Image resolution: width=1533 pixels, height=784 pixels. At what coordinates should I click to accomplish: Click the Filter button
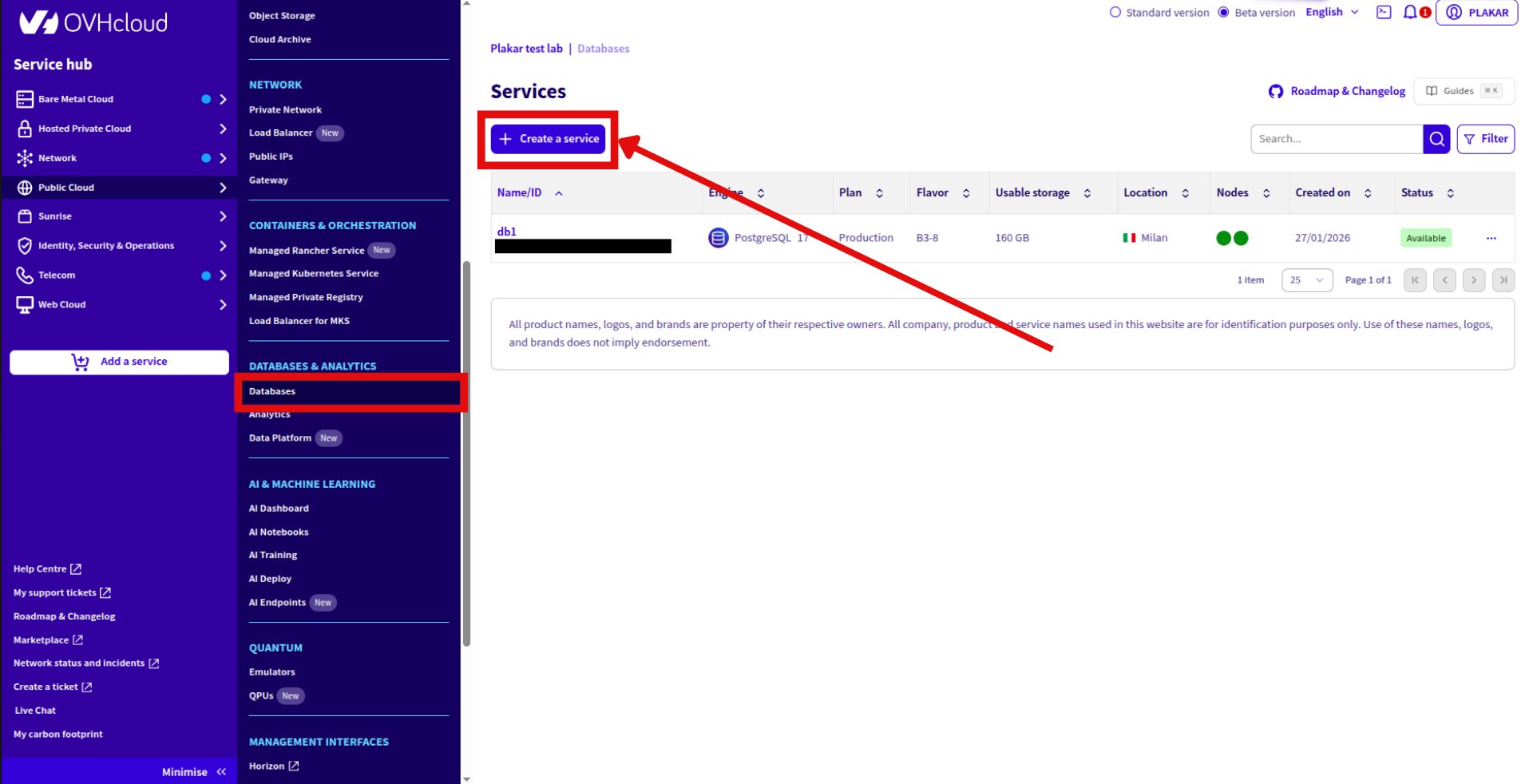tap(1485, 139)
